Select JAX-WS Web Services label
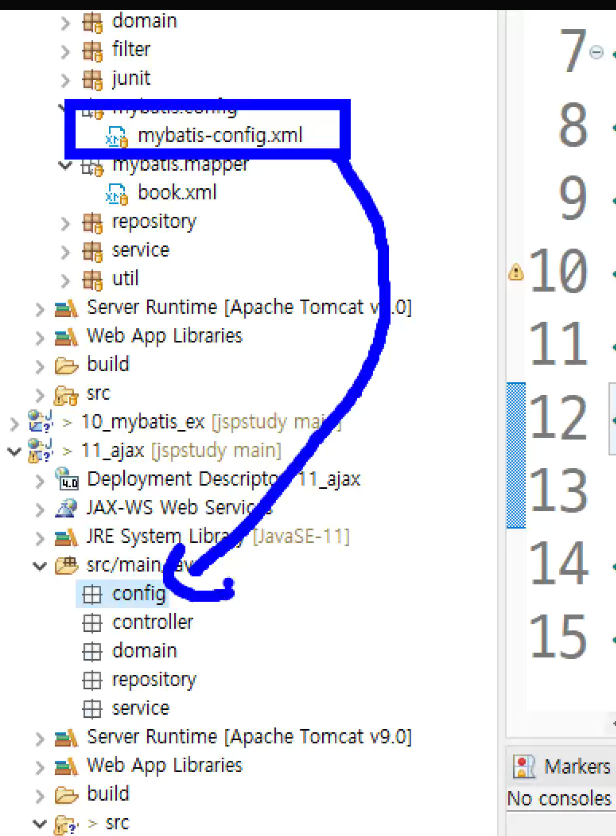 (x=179, y=508)
